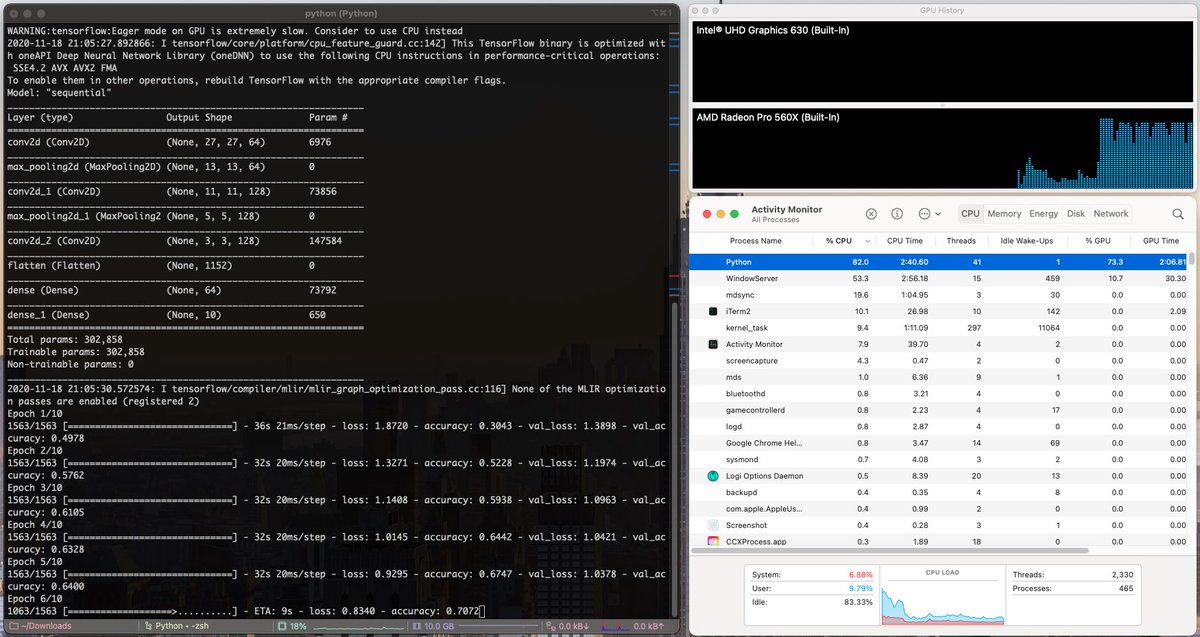This screenshot has height=637, width=1200.
Task: Sort by Process Name column header
Action: pos(756,241)
